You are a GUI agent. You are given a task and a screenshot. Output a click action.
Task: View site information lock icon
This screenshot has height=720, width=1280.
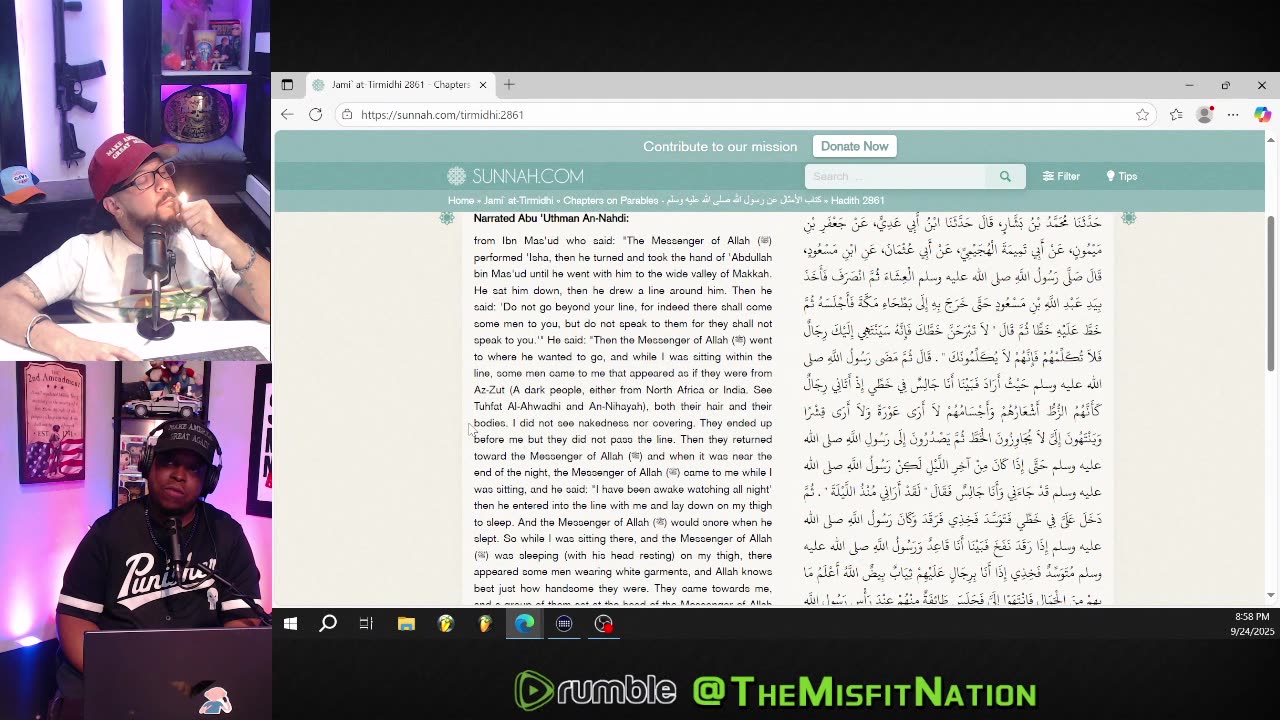(x=347, y=115)
